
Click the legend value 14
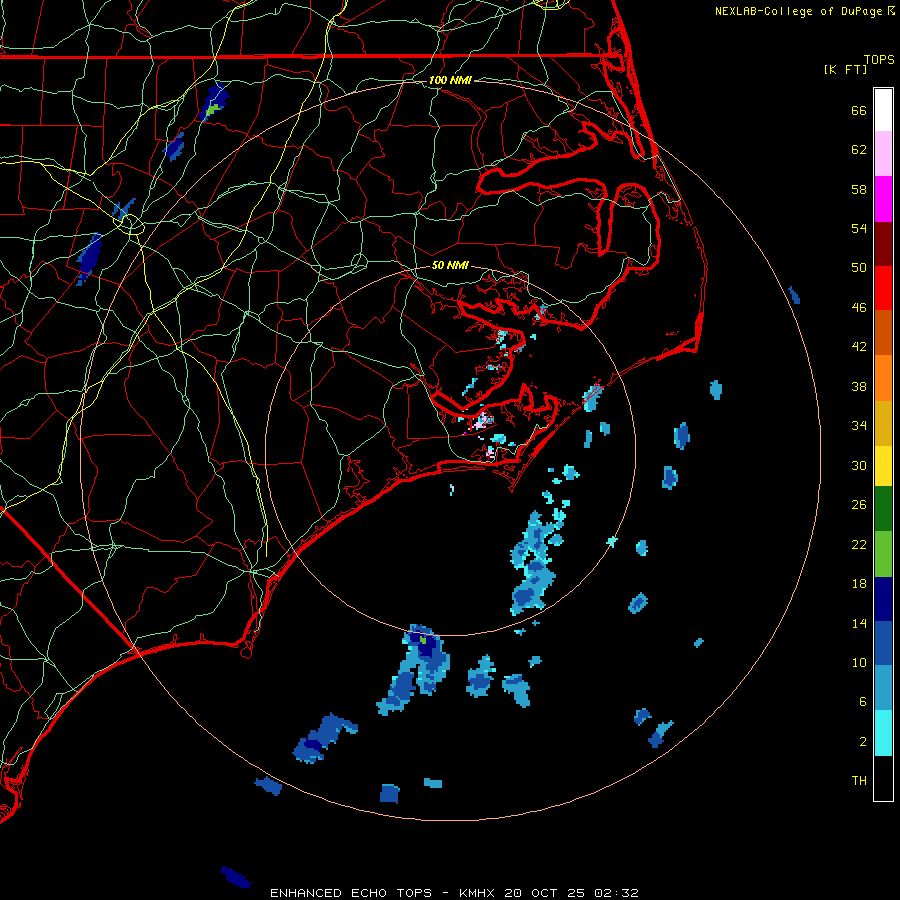(x=859, y=623)
